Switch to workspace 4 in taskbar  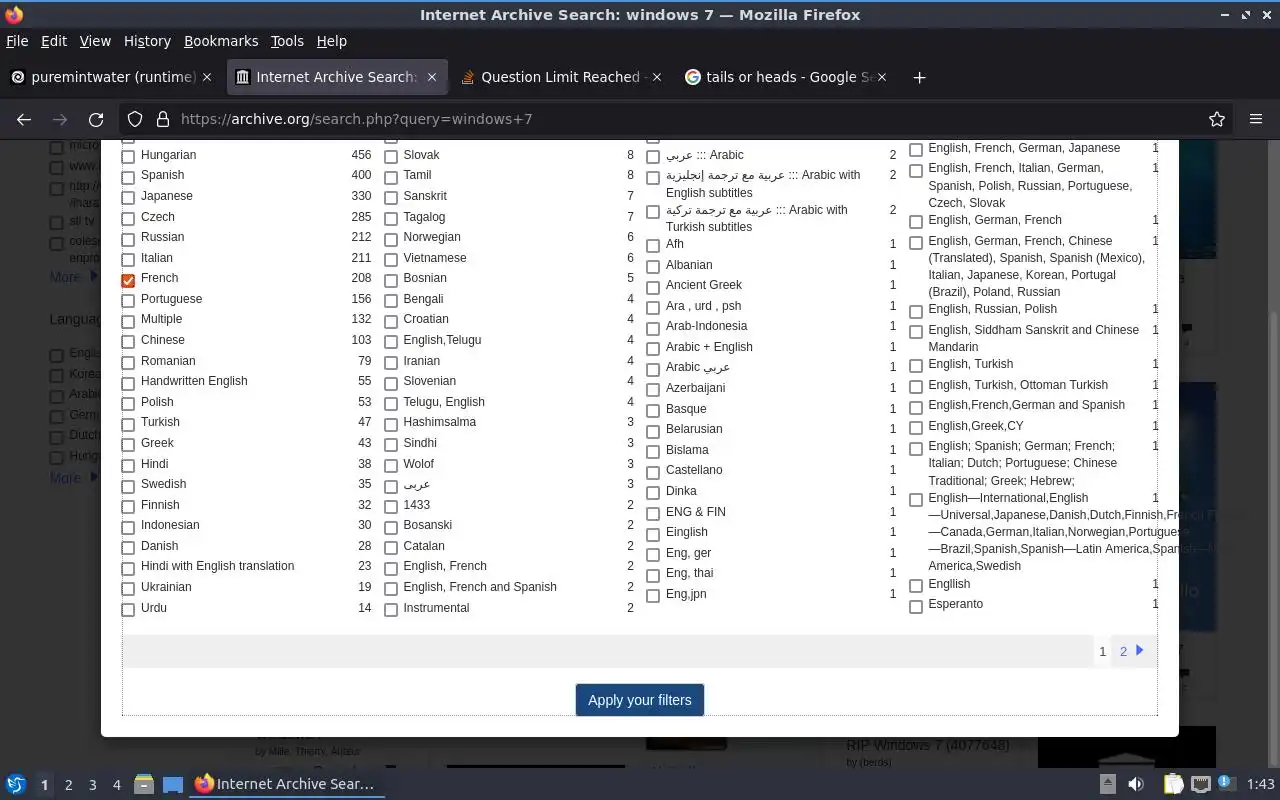click(117, 785)
